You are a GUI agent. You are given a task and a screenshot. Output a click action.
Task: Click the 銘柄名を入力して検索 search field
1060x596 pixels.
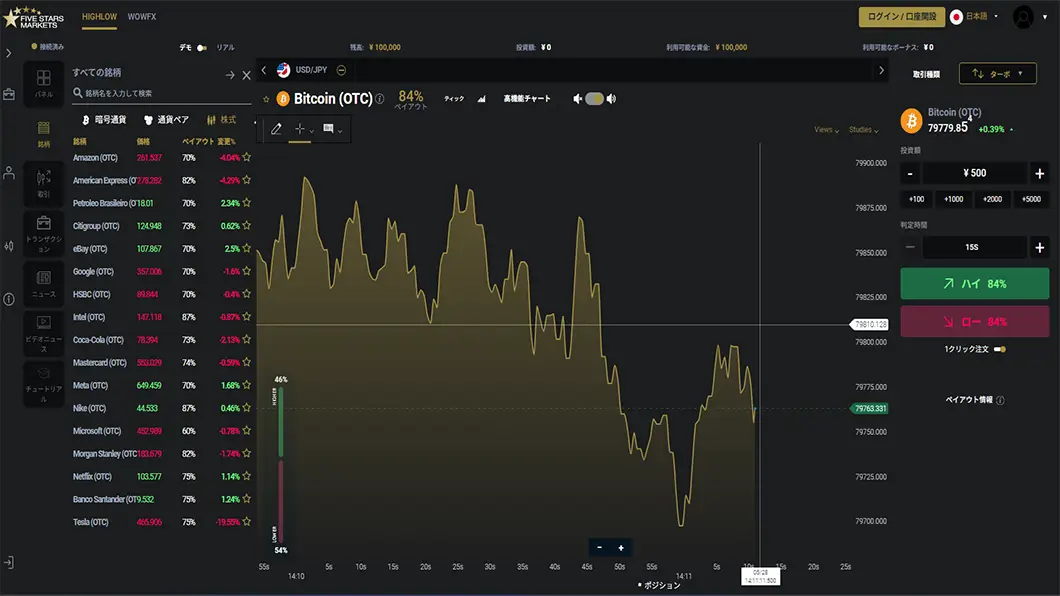(x=161, y=93)
